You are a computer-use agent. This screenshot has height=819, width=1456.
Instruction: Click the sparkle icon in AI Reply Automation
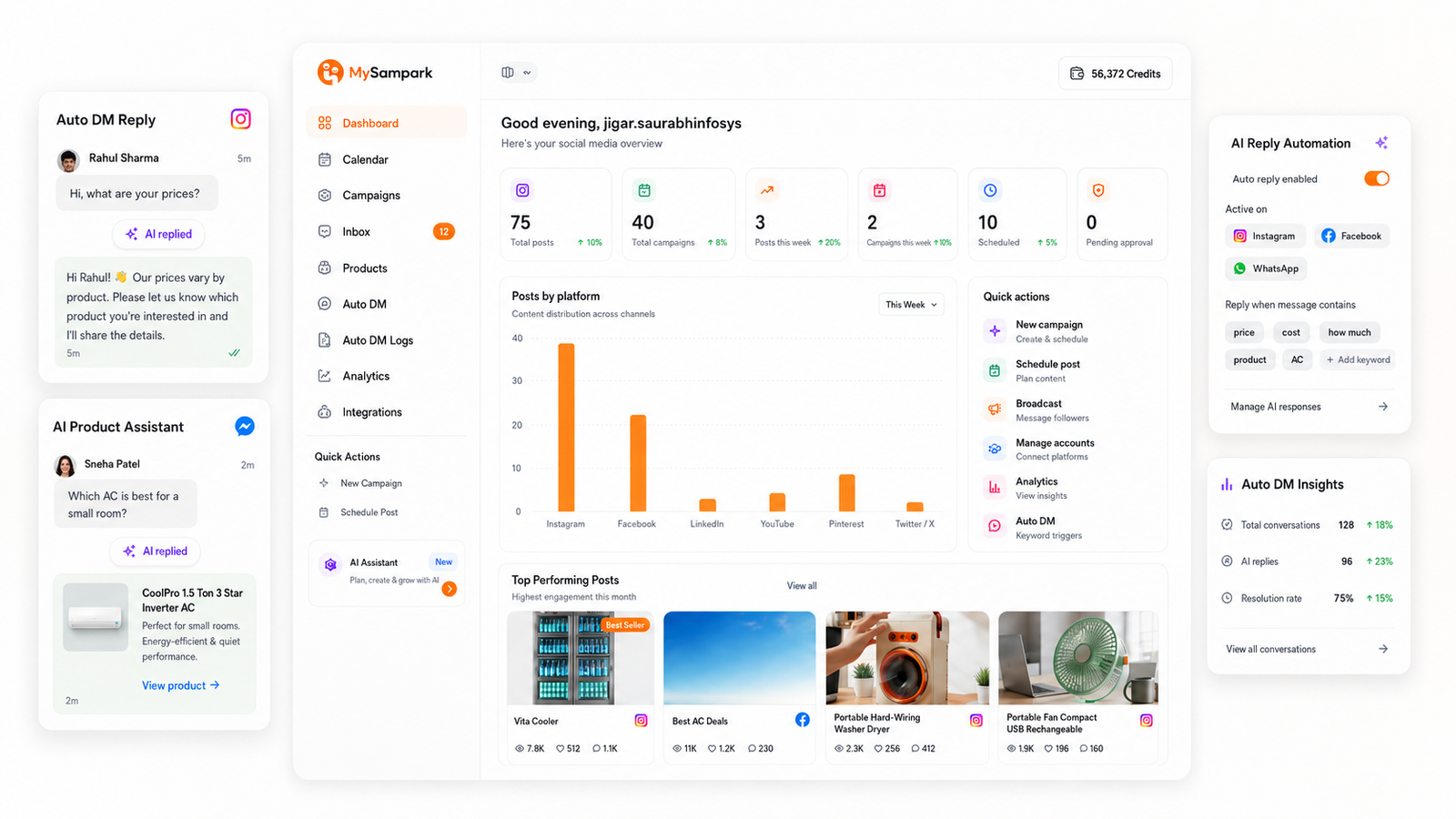(1381, 143)
